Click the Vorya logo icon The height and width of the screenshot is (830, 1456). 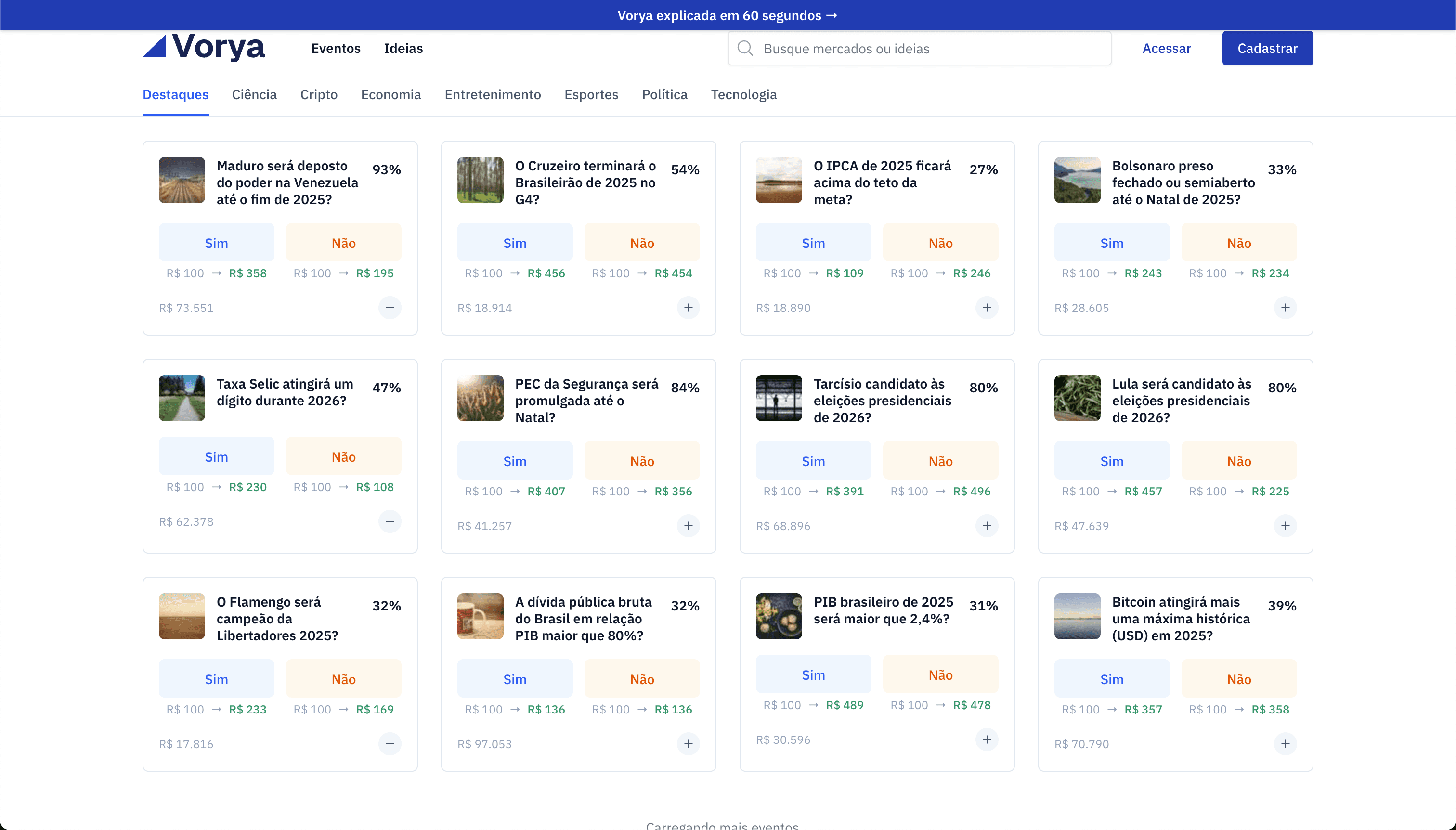point(155,47)
